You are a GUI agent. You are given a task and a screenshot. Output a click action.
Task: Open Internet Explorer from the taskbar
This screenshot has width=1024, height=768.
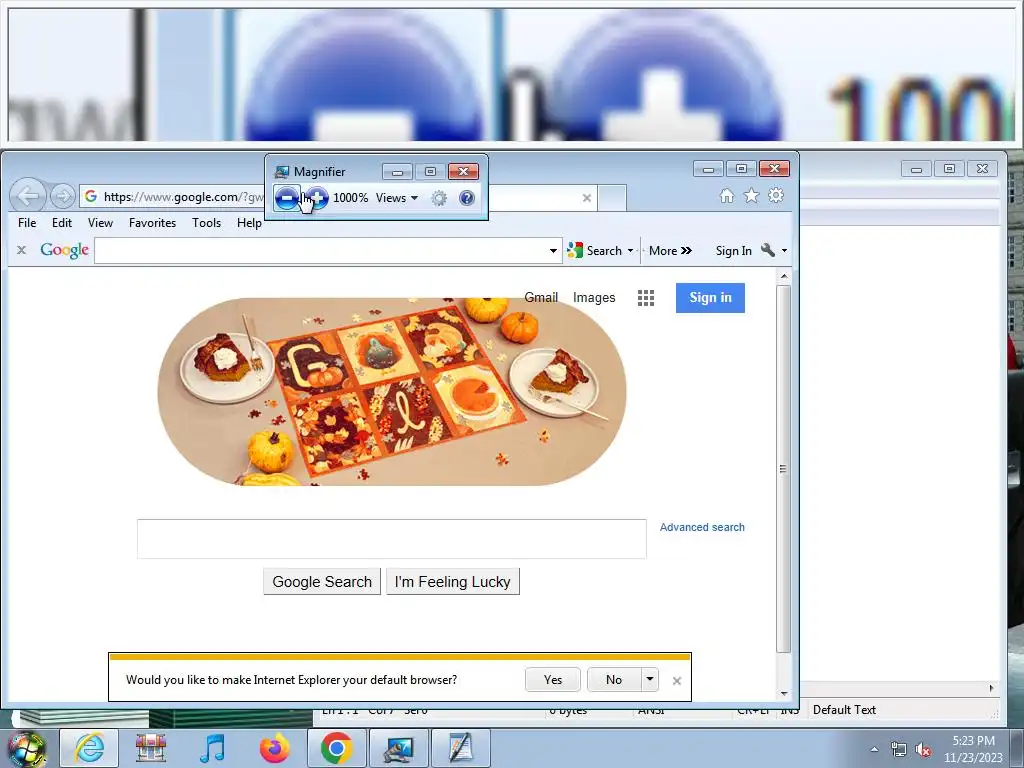pos(89,748)
